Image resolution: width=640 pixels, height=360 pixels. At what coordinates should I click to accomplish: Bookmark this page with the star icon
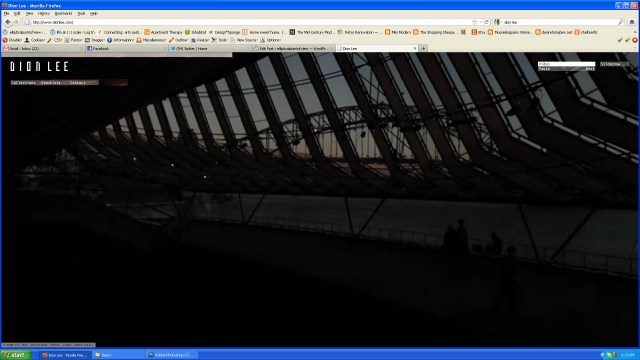point(474,22)
